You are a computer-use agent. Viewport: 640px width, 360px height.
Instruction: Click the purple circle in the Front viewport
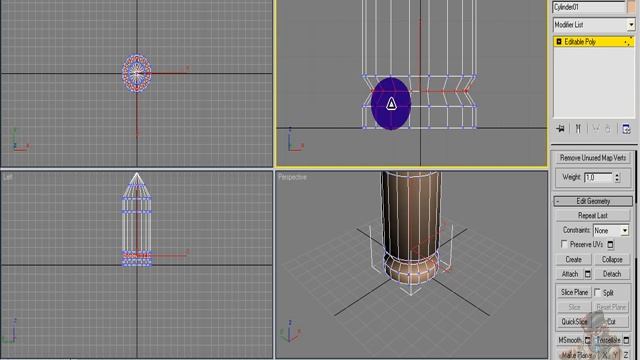click(391, 104)
